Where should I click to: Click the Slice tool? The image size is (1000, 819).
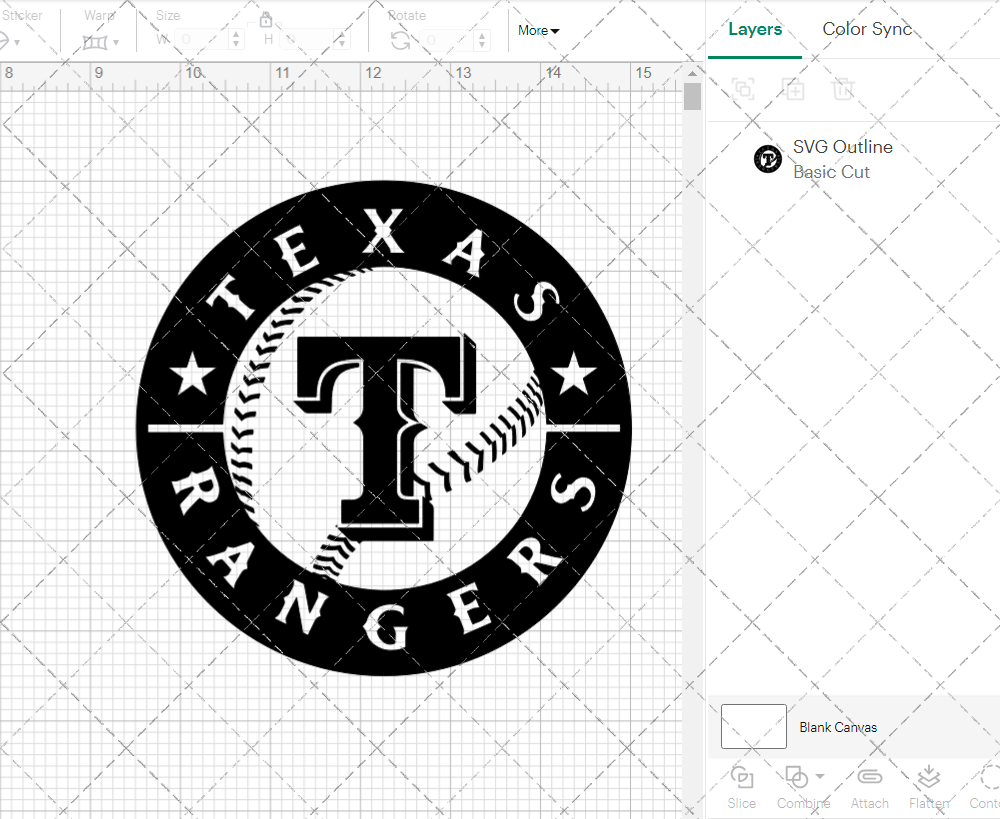tap(742, 785)
